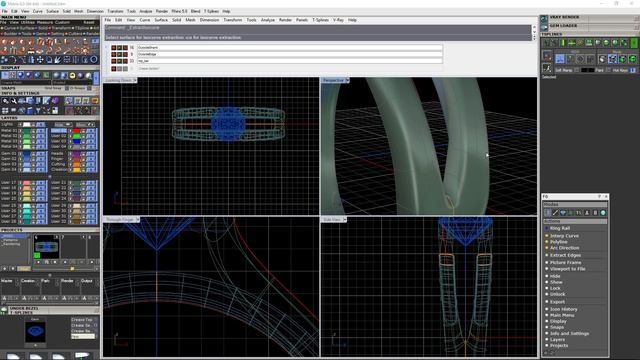Click Export in the F6 actions list
640x360 pixels.
[x=557, y=302]
